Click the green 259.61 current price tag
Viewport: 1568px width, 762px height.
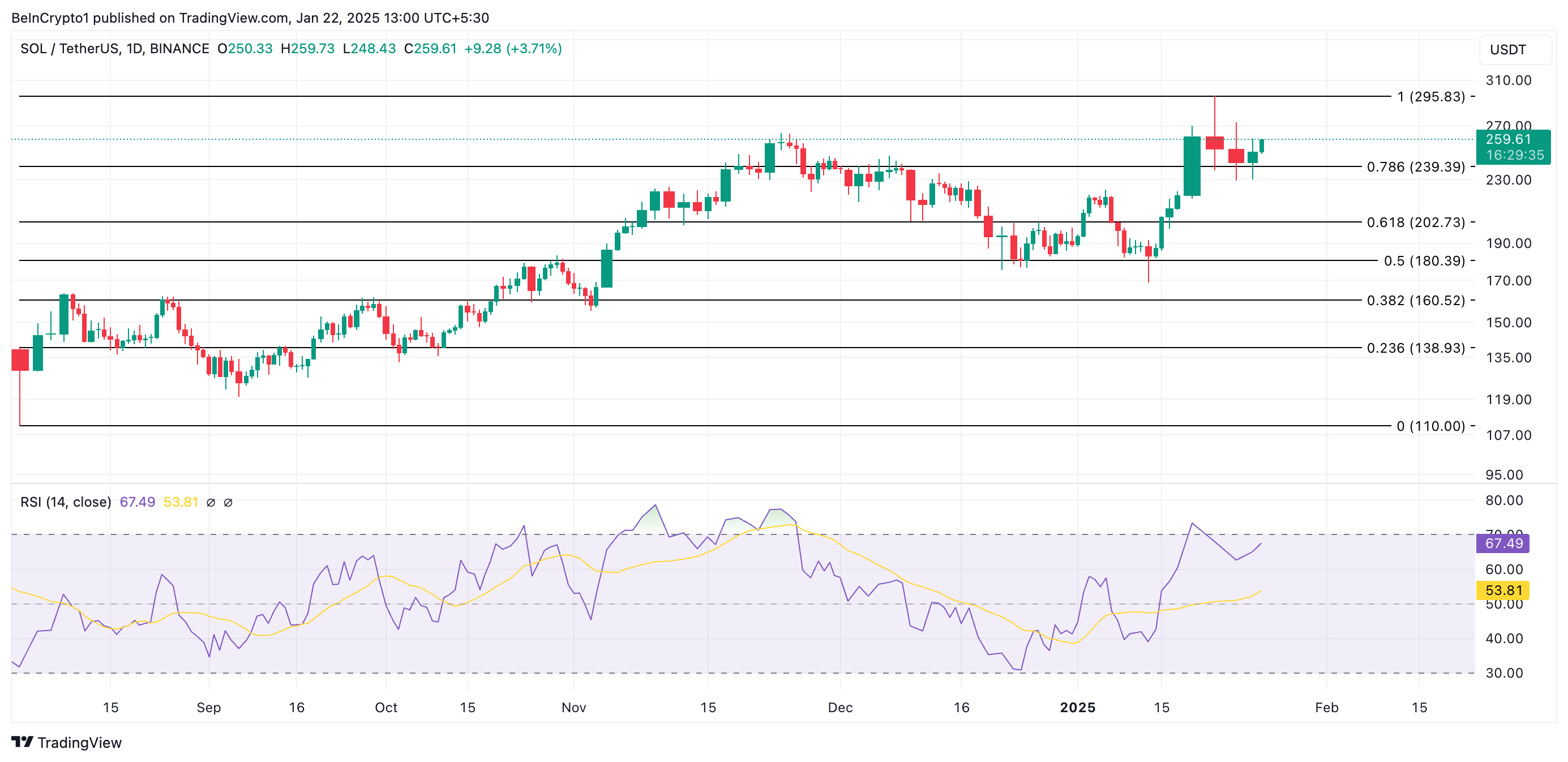tap(1508, 139)
